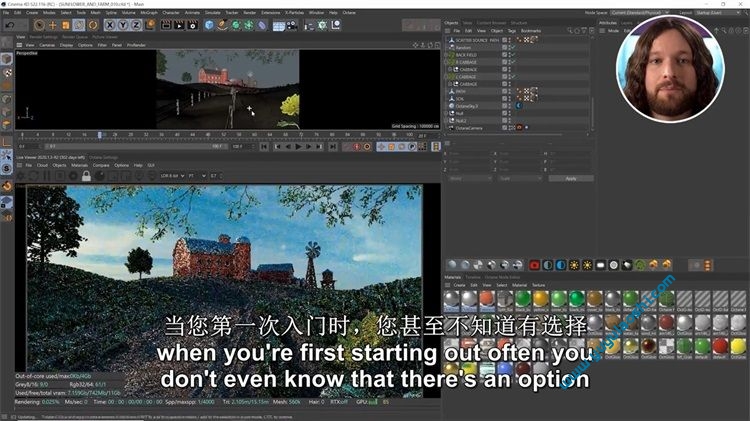Screen dimensions: 750x421
Task: Expand the first child CABBAGE object
Action: click(x=451, y=69)
